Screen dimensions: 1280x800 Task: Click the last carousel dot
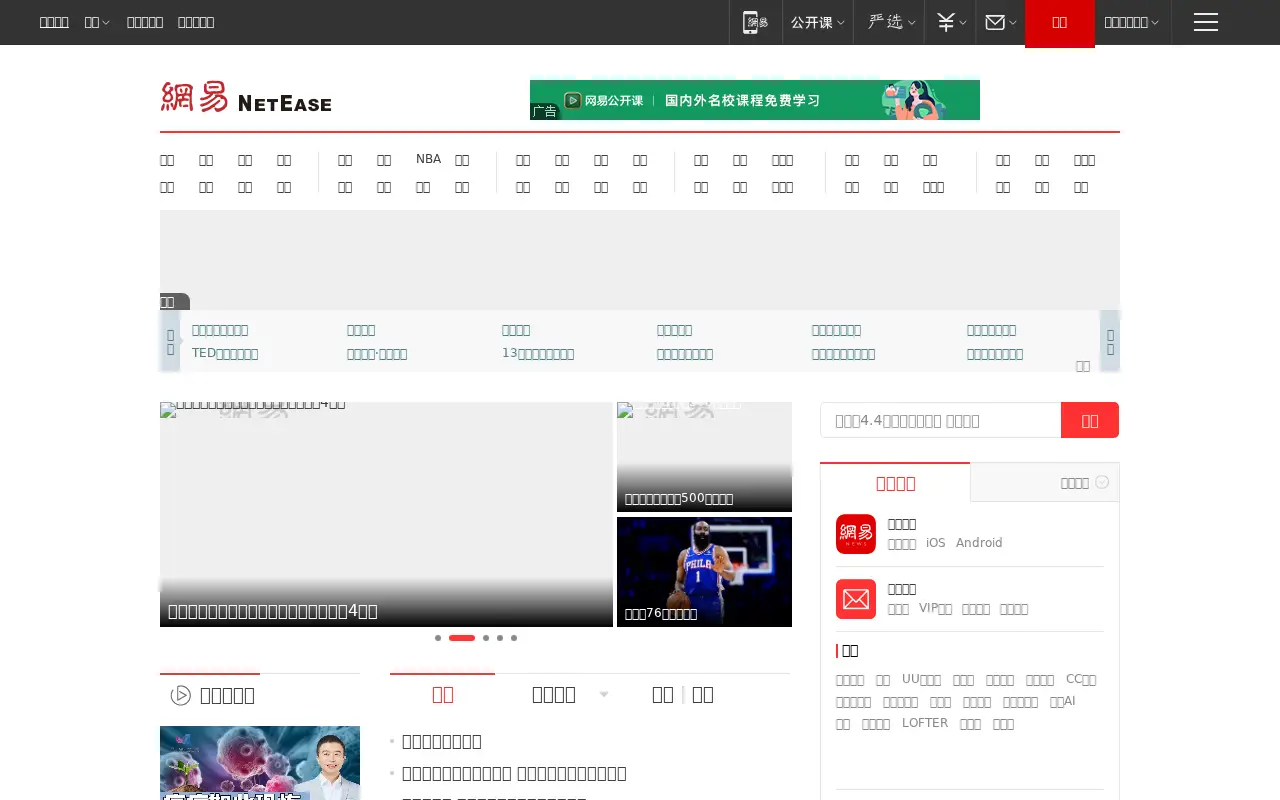(514, 638)
